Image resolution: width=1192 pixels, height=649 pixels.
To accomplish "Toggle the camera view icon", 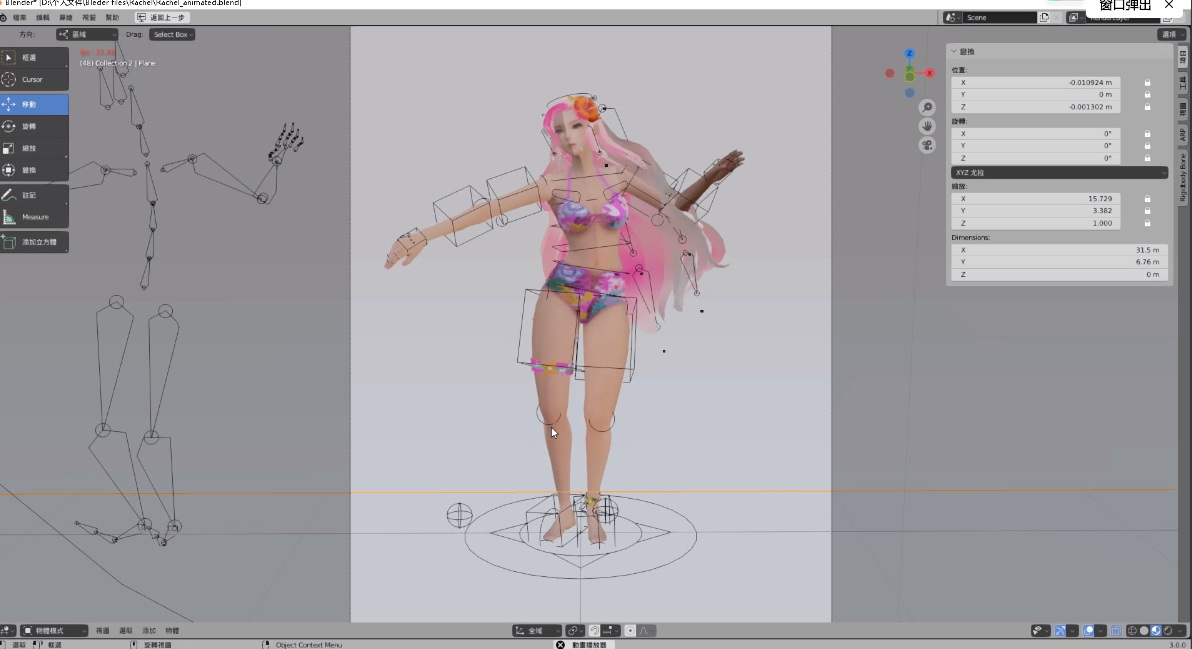I will (x=927, y=145).
